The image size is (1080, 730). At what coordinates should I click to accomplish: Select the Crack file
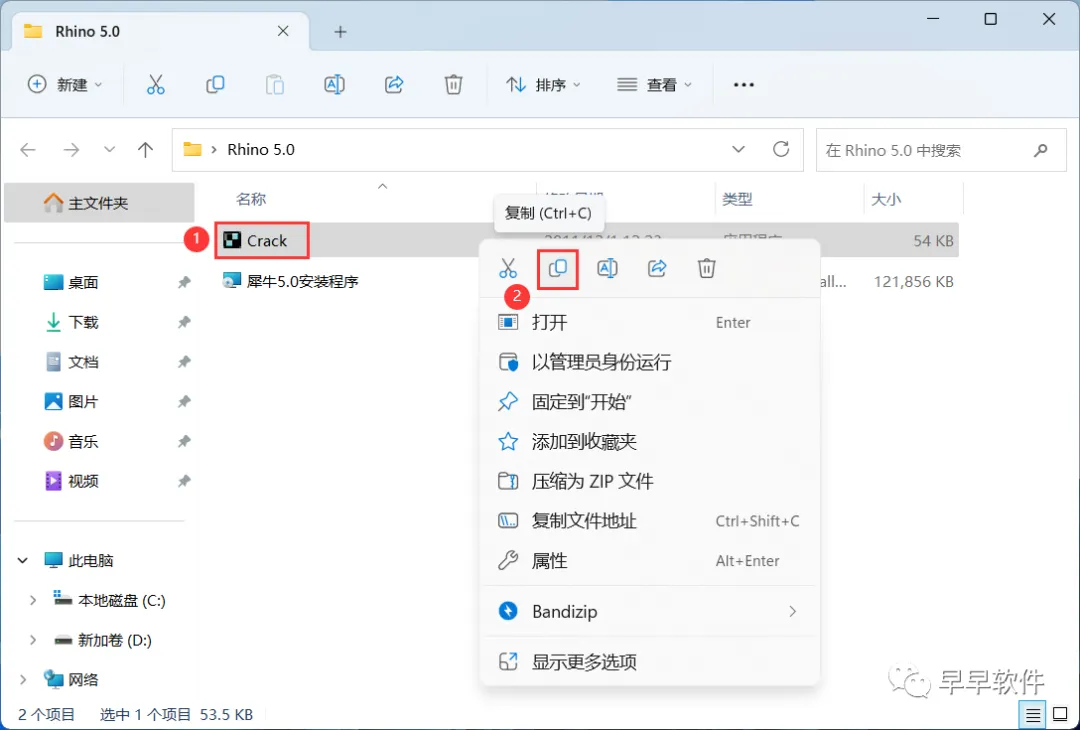pos(262,240)
